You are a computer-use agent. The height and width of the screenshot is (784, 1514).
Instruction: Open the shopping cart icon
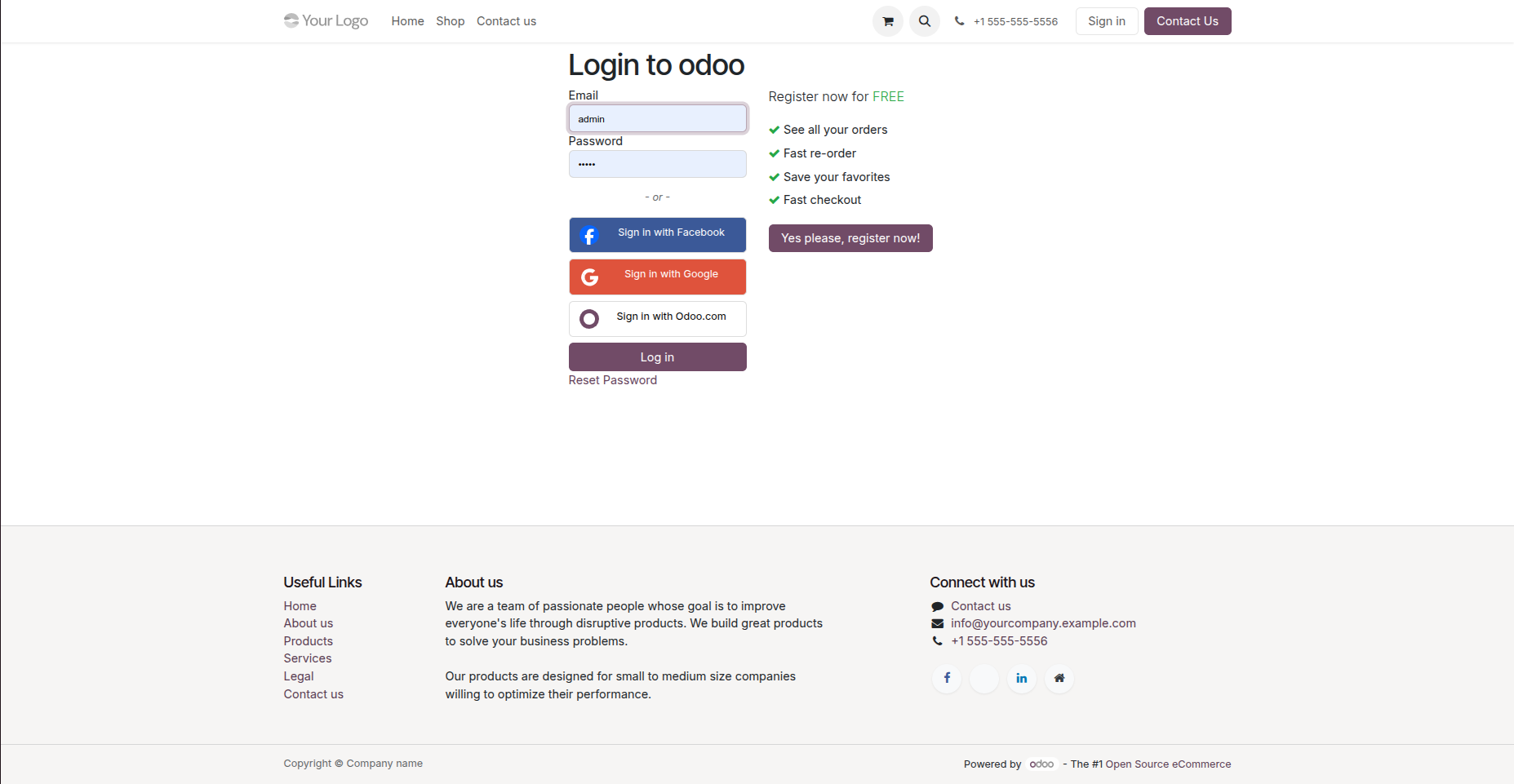(888, 21)
